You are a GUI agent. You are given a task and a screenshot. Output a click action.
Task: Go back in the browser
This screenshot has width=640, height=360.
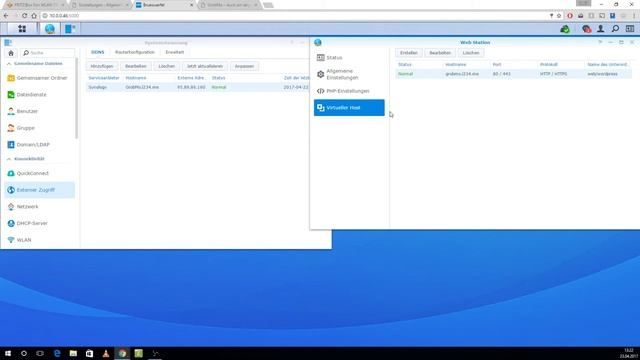[6, 16]
